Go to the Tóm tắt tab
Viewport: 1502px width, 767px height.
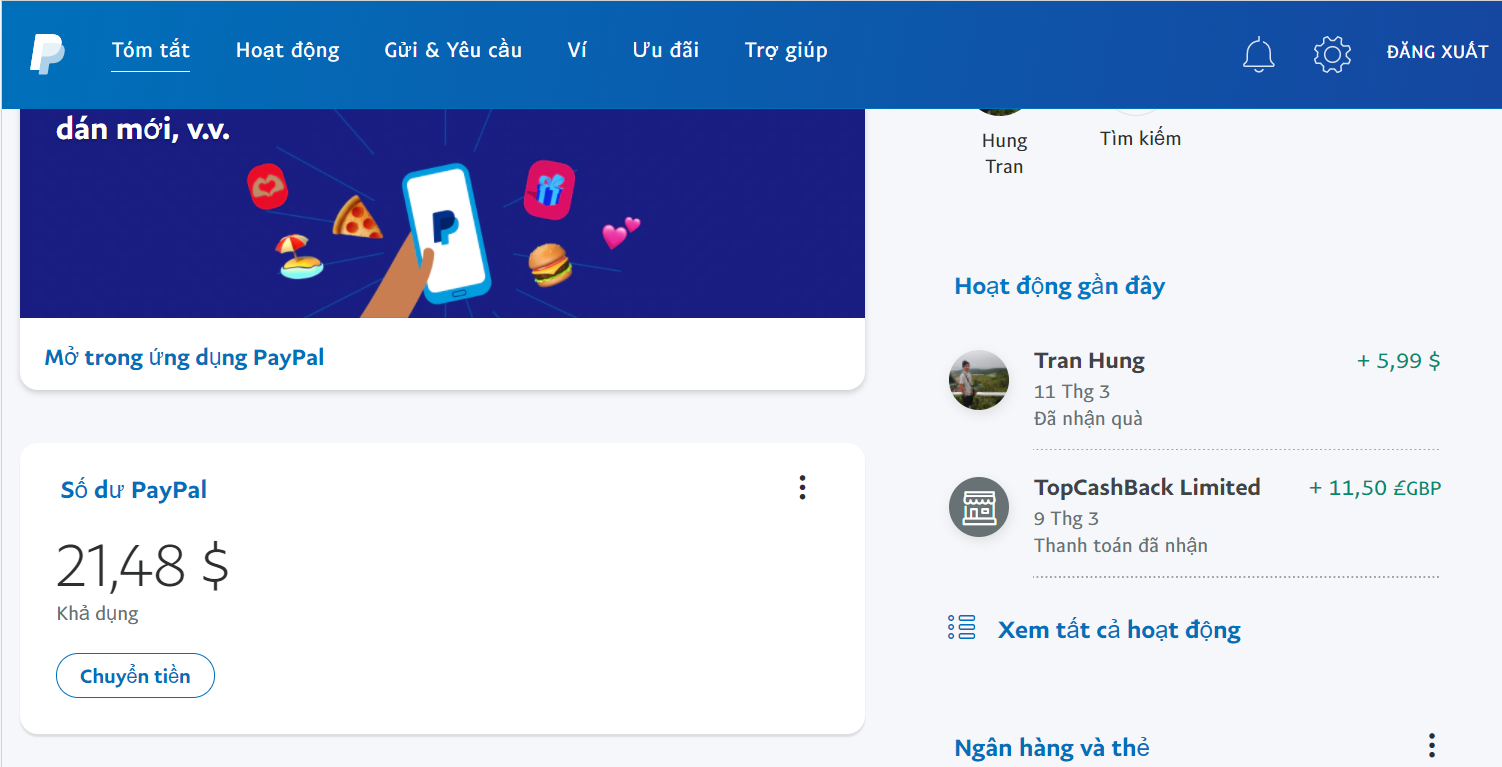[151, 50]
